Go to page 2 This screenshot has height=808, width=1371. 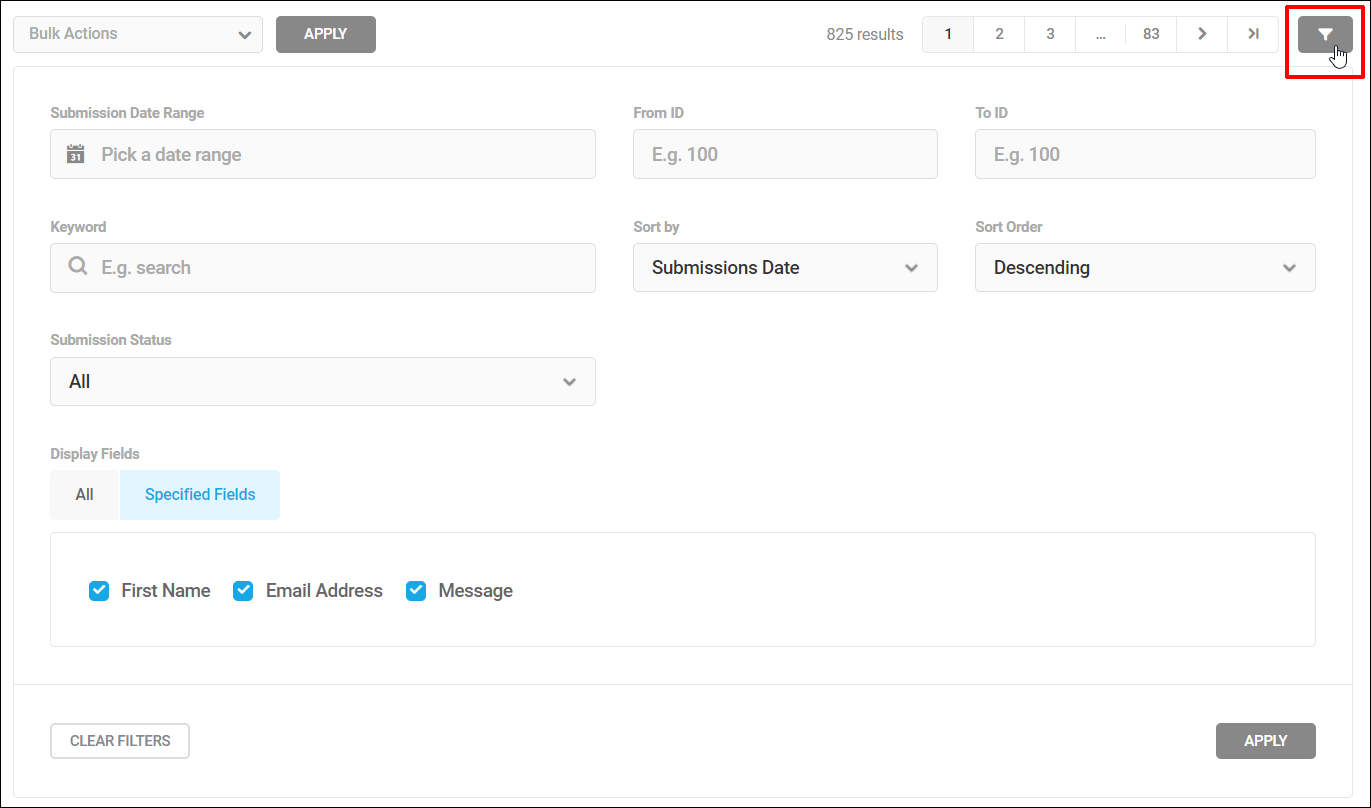point(999,34)
